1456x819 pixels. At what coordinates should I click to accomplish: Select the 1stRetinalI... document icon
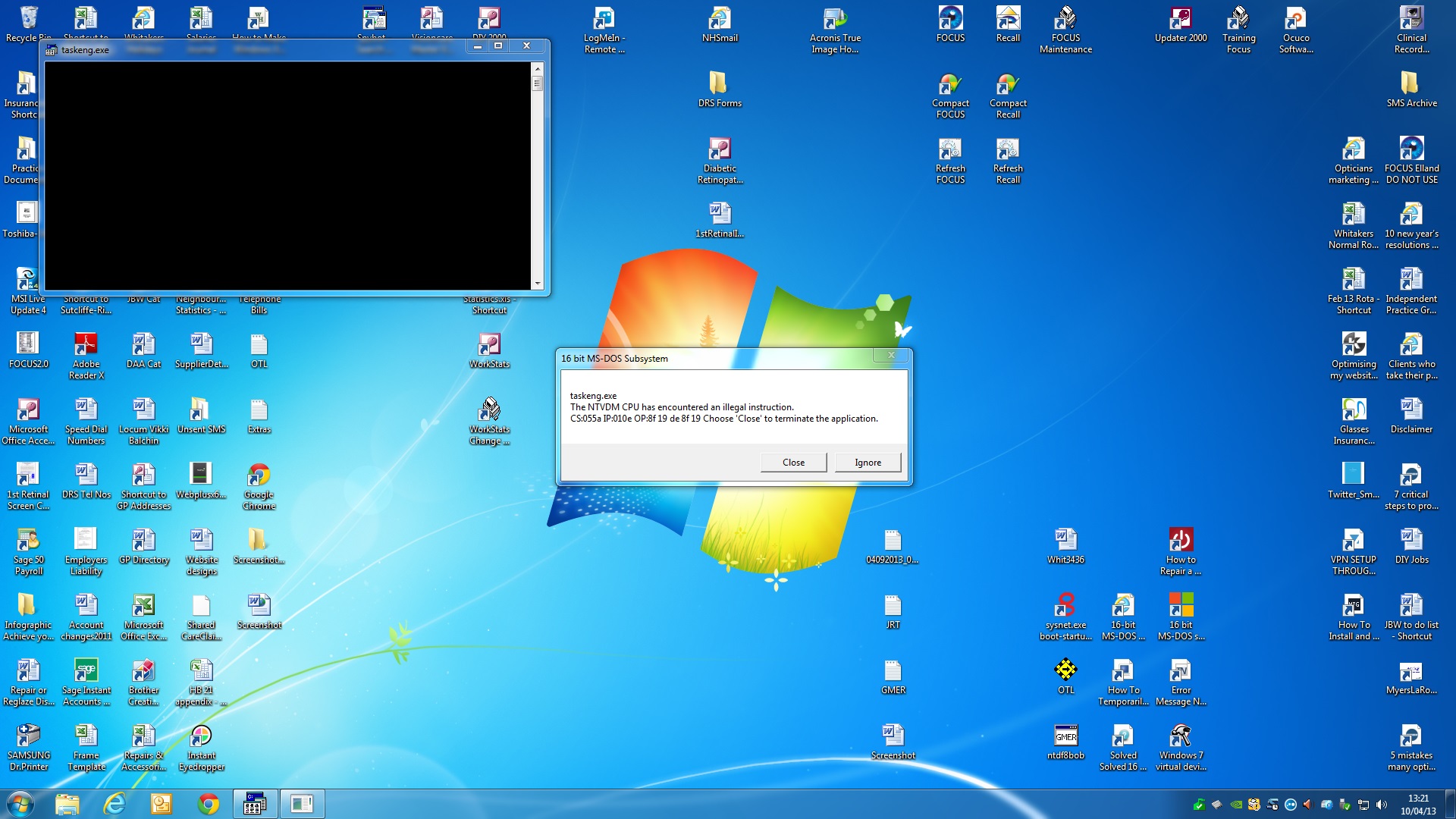[x=720, y=221]
